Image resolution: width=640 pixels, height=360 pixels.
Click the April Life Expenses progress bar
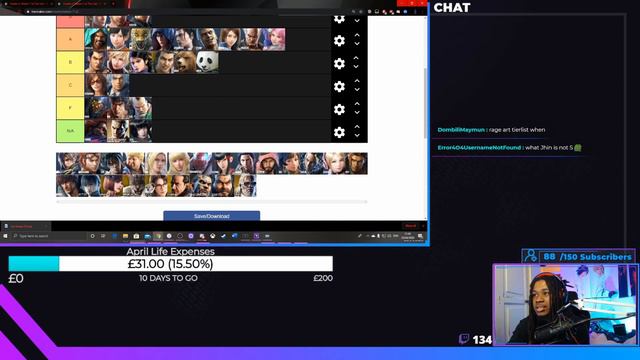point(171,264)
